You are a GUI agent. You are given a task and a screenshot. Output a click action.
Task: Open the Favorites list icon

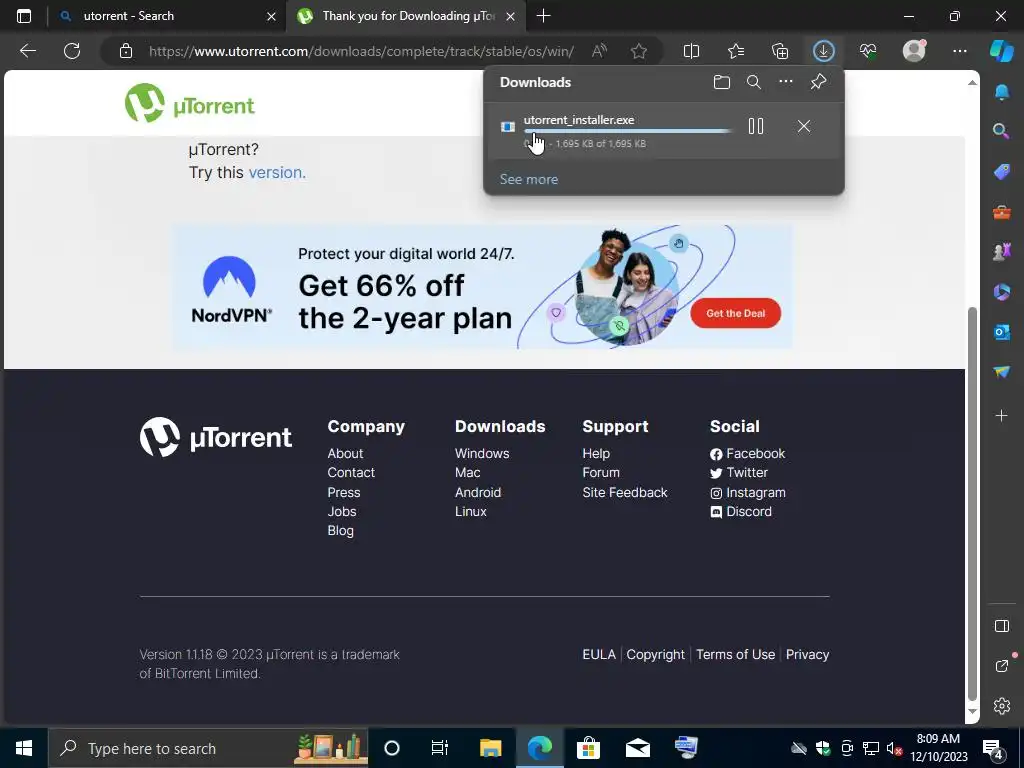735,51
